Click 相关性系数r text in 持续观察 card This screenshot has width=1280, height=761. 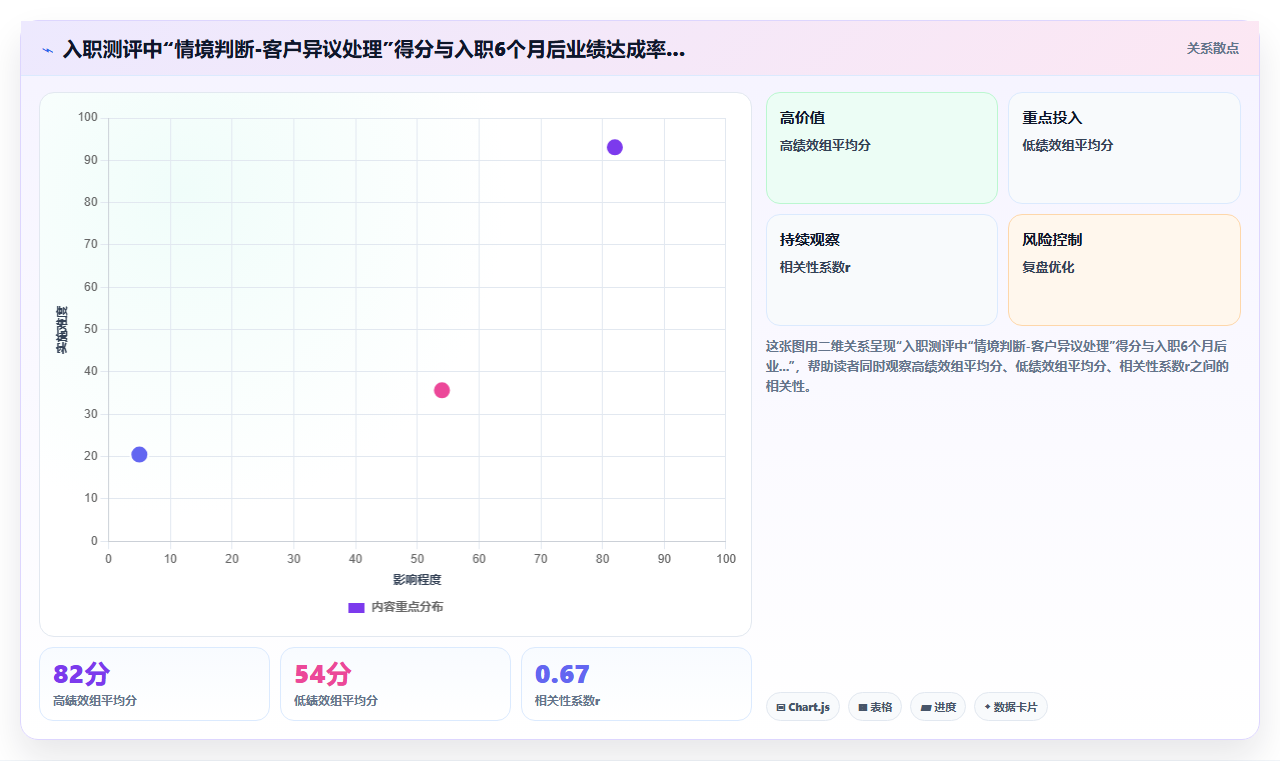(815, 267)
